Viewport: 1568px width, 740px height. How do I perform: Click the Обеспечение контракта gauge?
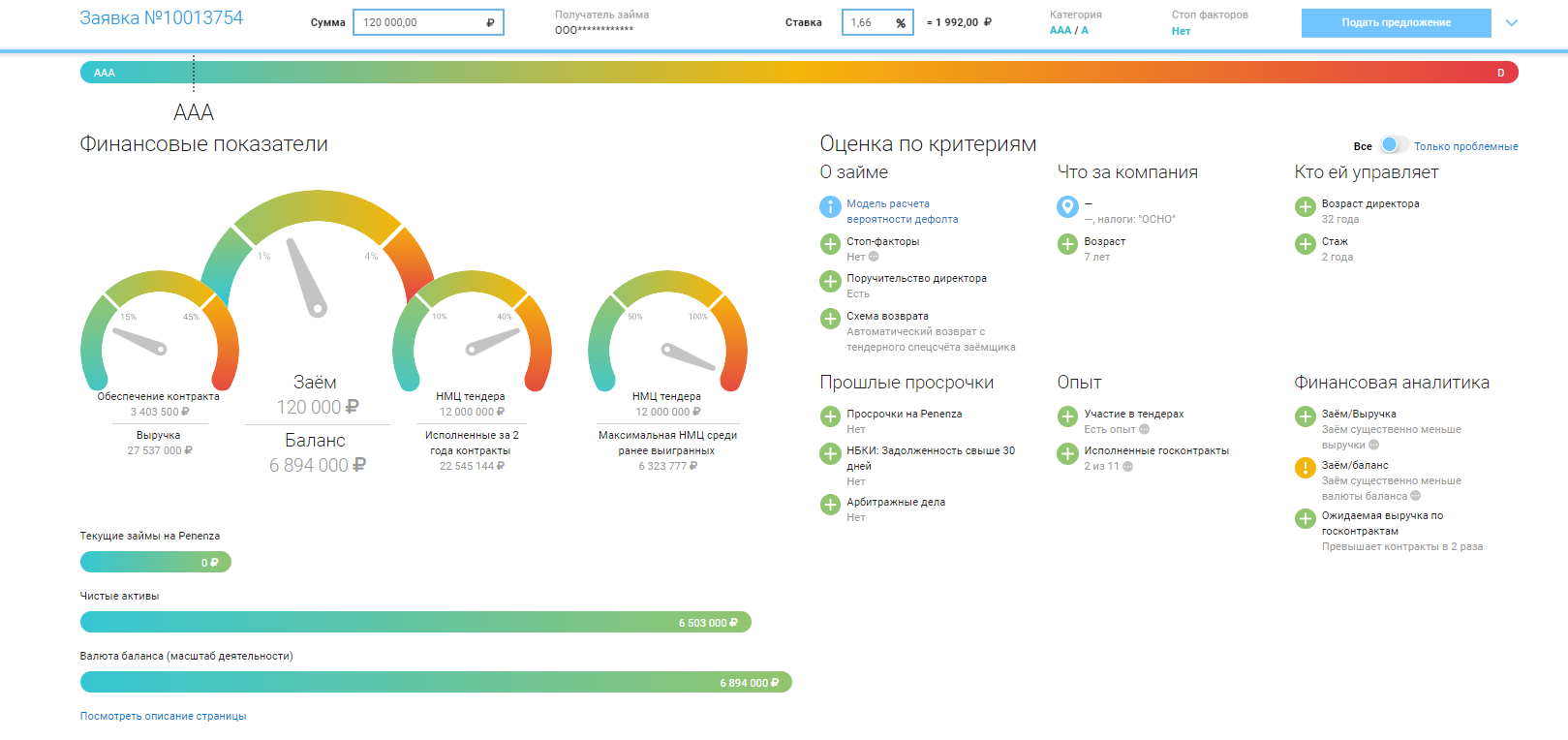point(159,329)
